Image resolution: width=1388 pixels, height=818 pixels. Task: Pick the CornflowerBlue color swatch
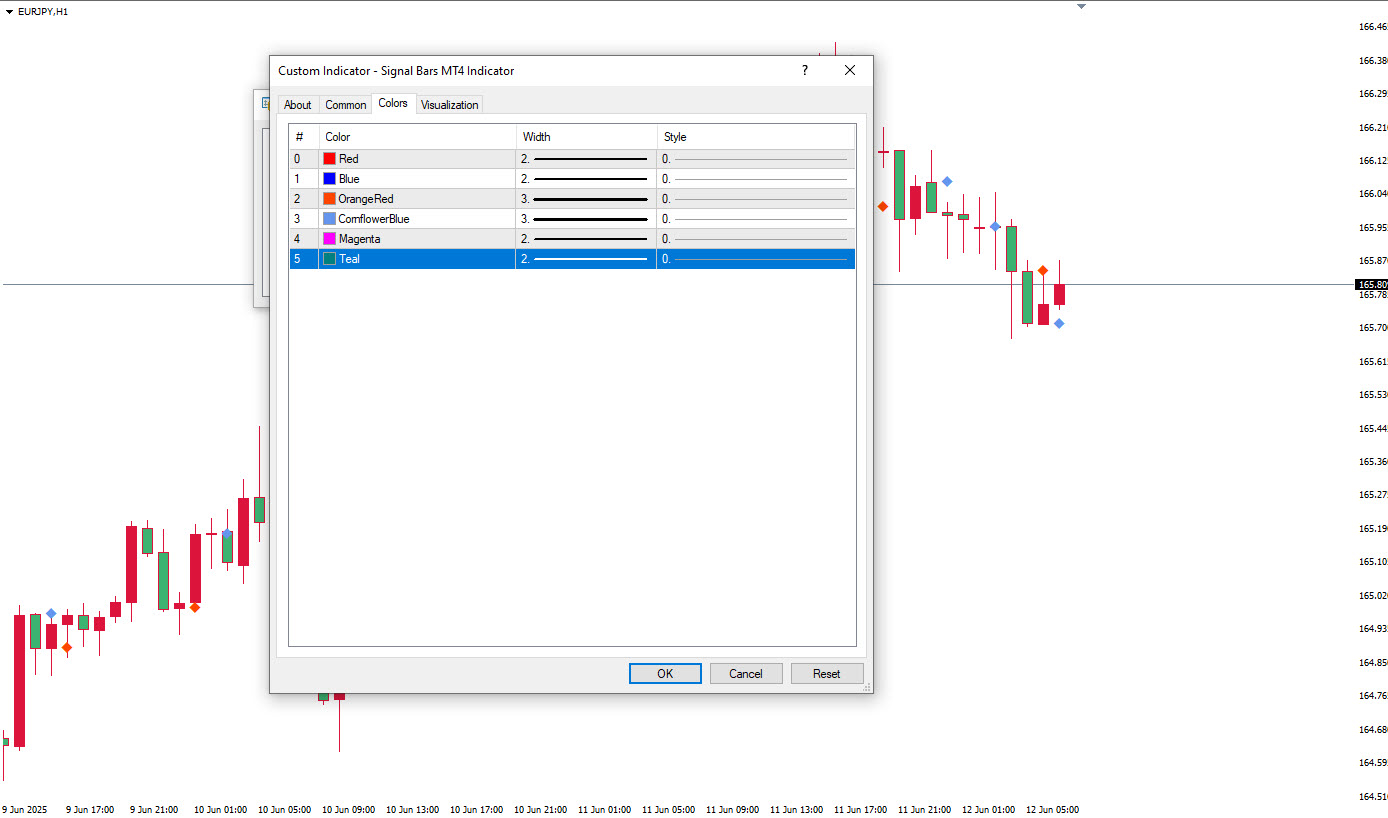click(x=329, y=219)
